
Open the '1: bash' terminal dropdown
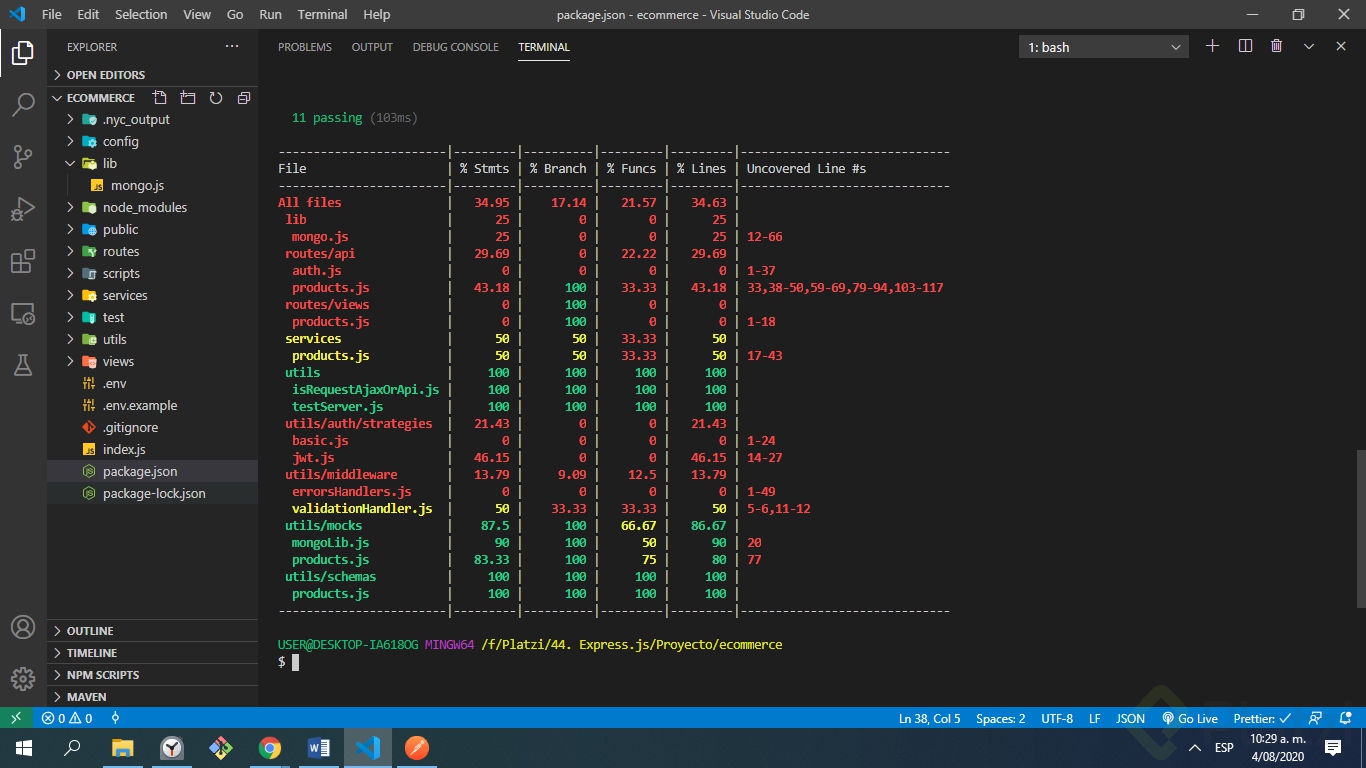point(1103,47)
